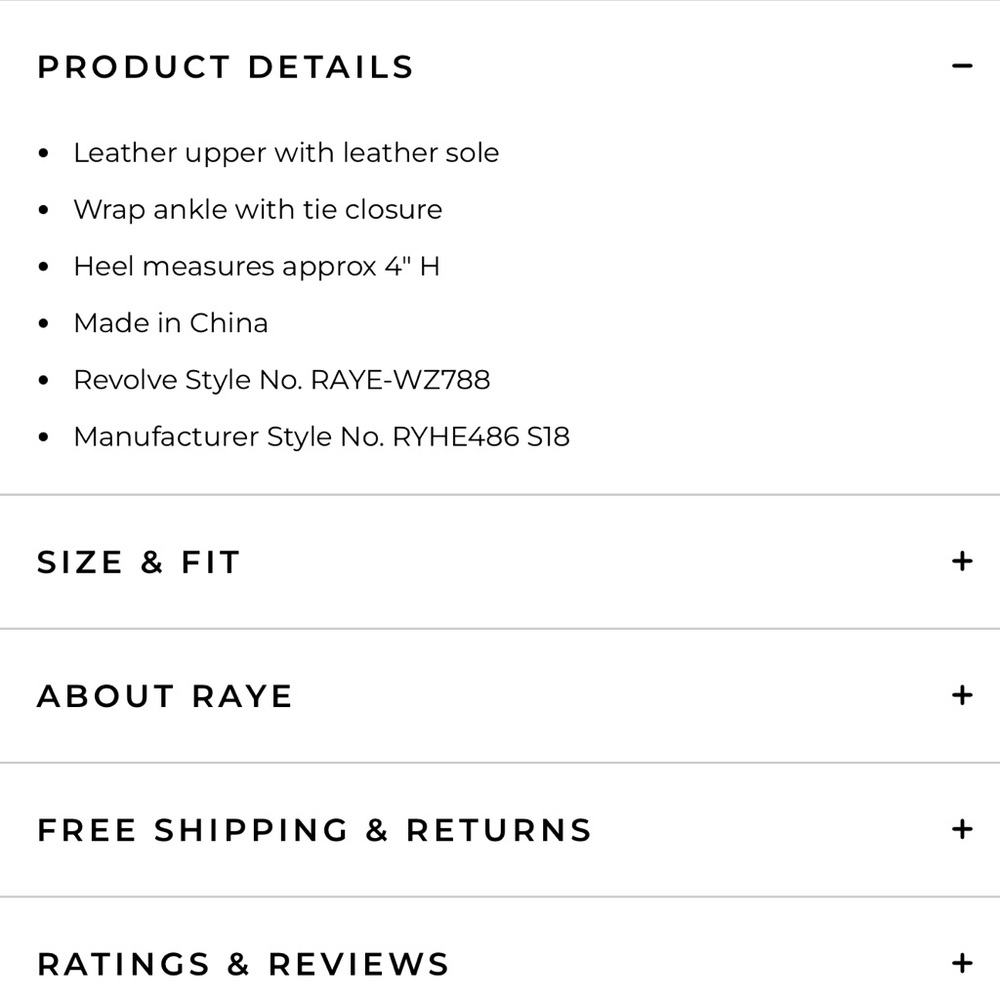Viewport: 1000px width, 1000px height.
Task: Click the plus icon beside SIZE & FIT
Action: coord(962,562)
